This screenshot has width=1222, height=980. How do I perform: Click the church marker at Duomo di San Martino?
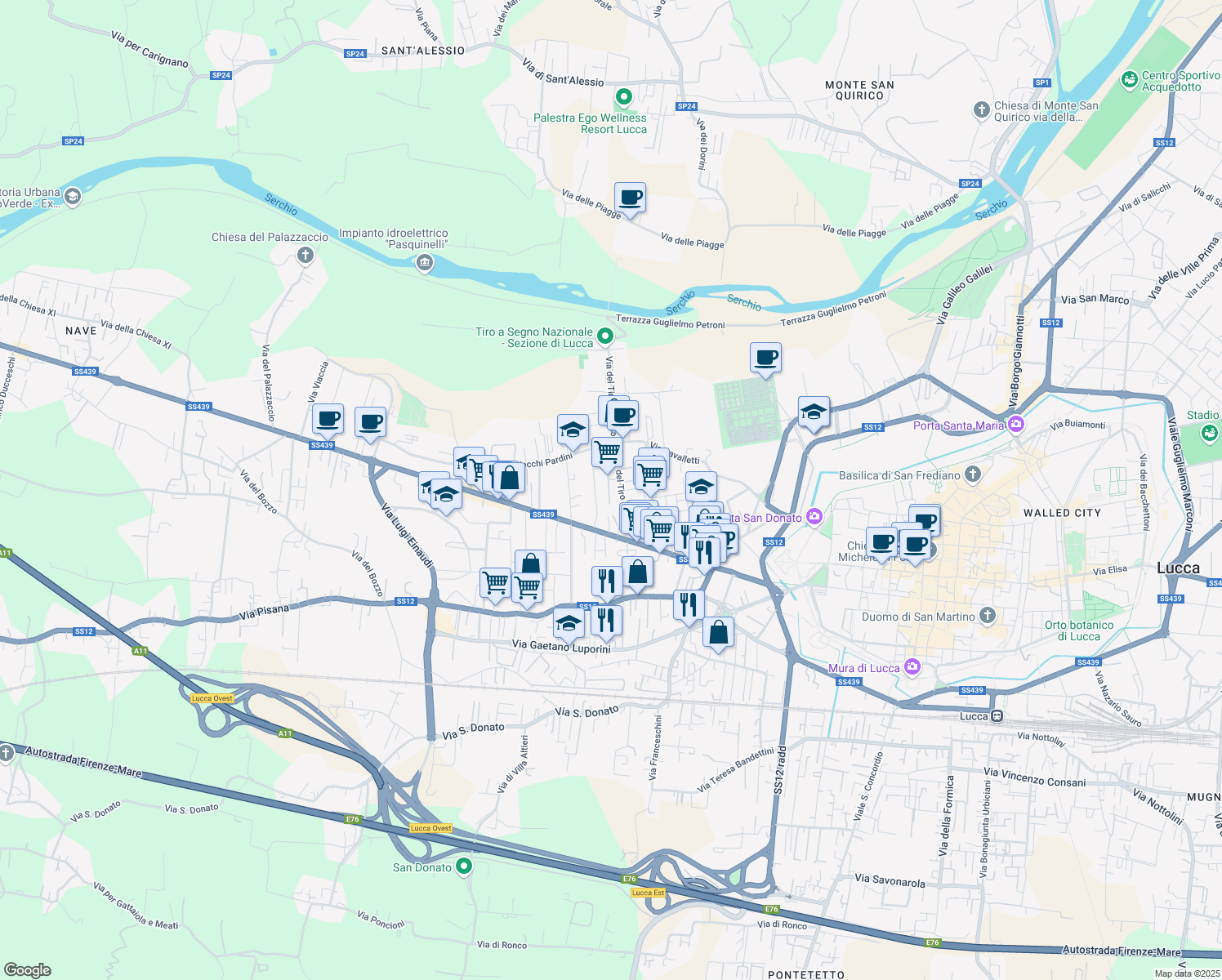click(x=986, y=617)
